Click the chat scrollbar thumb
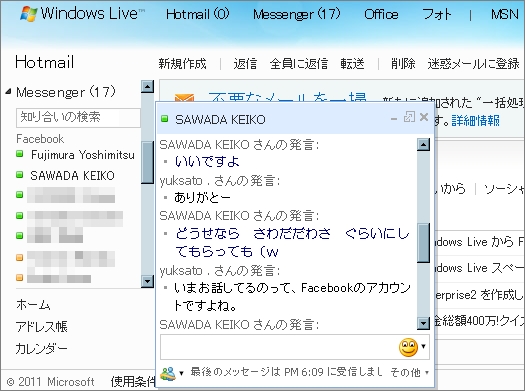Image resolution: width=525 pixels, height=391 pixels. [424, 243]
